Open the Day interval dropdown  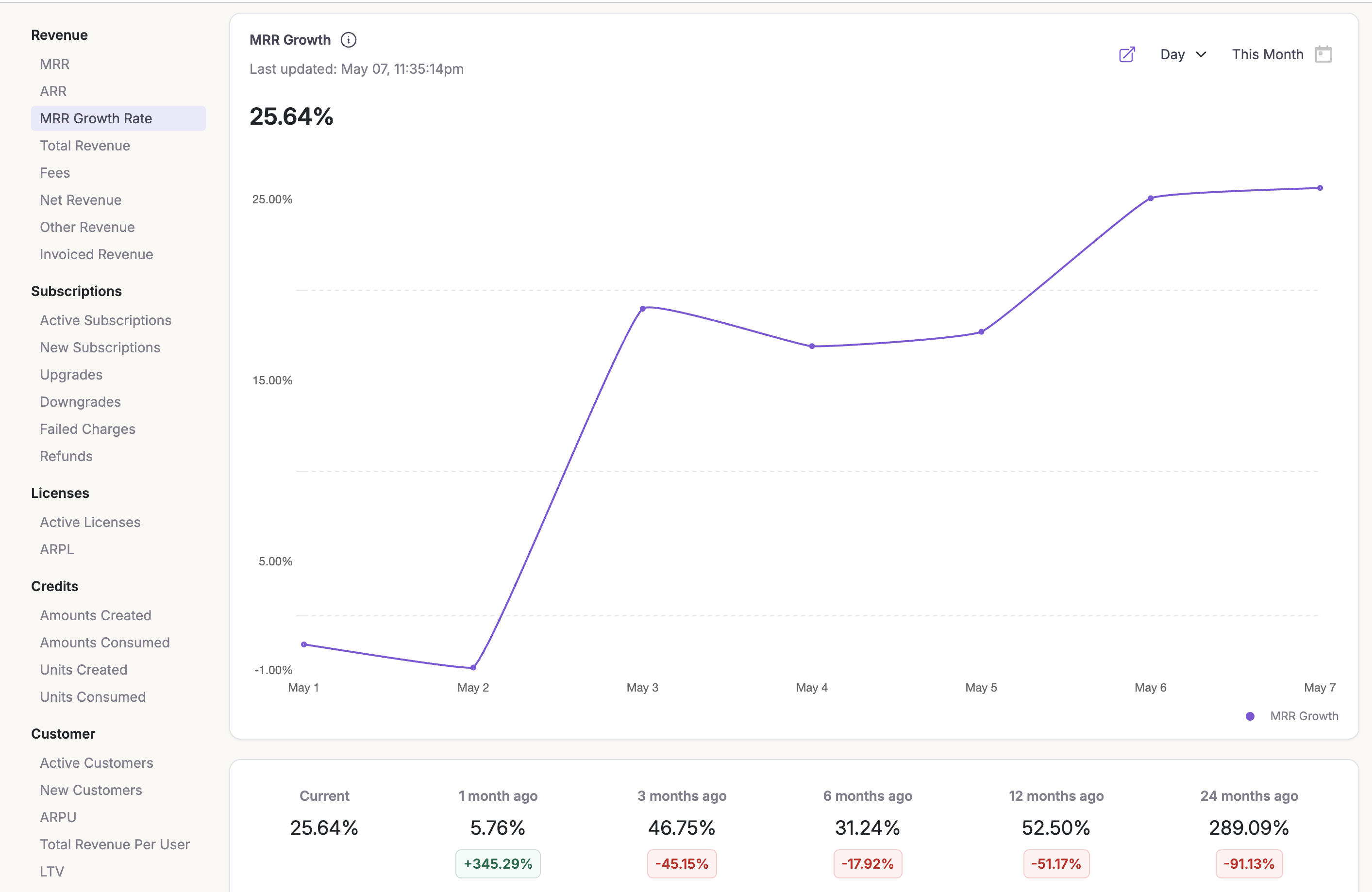click(x=1172, y=55)
